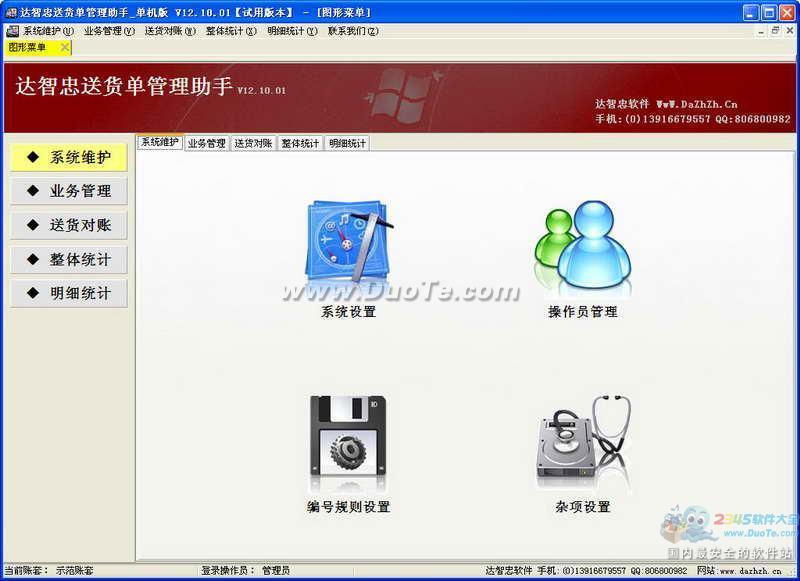Switch to the 系统维护 tab

160,142
